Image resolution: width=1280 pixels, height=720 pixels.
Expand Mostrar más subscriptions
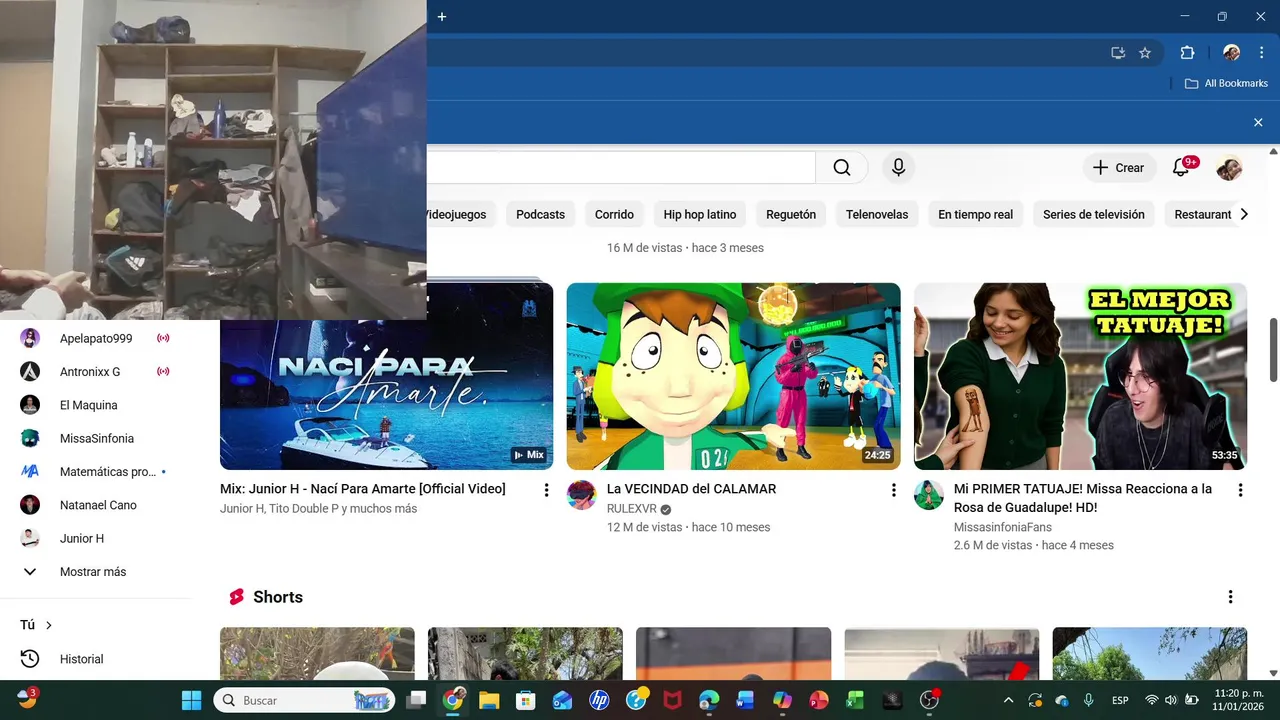95,572
